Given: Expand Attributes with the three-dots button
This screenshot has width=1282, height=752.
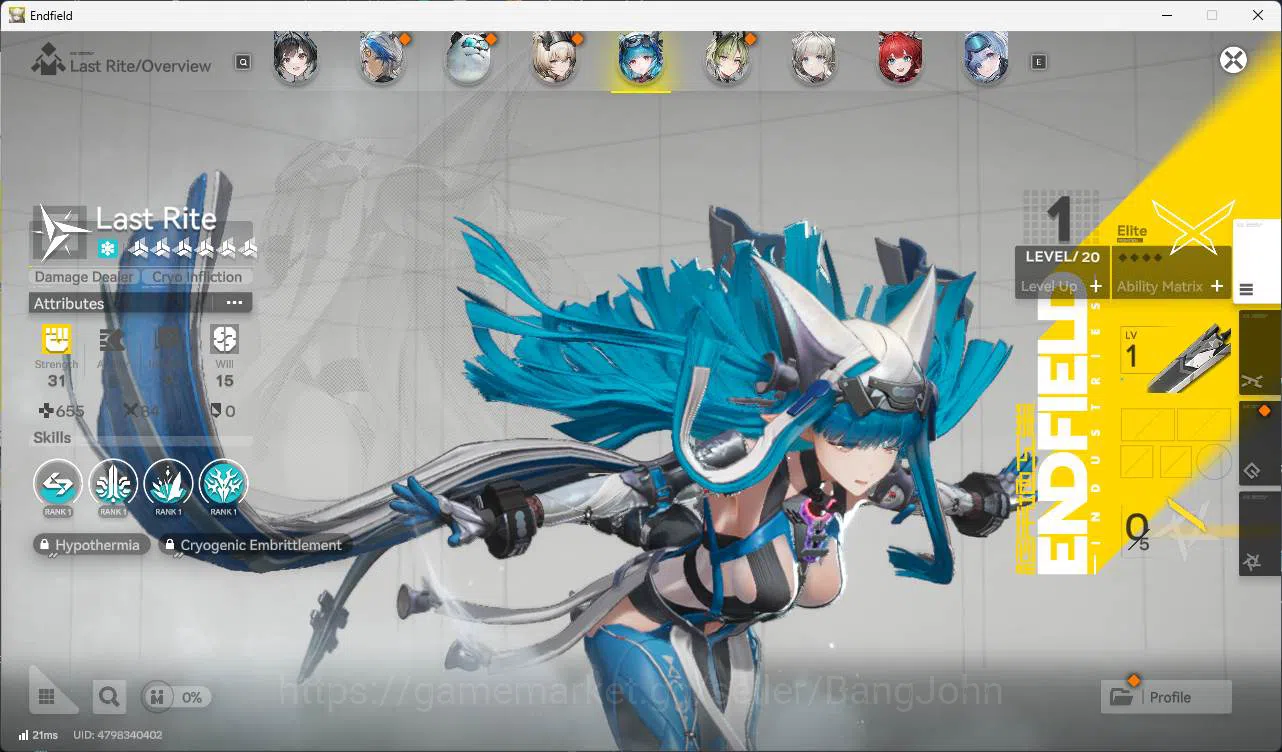Looking at the screenshot, I should coord(234,303).
